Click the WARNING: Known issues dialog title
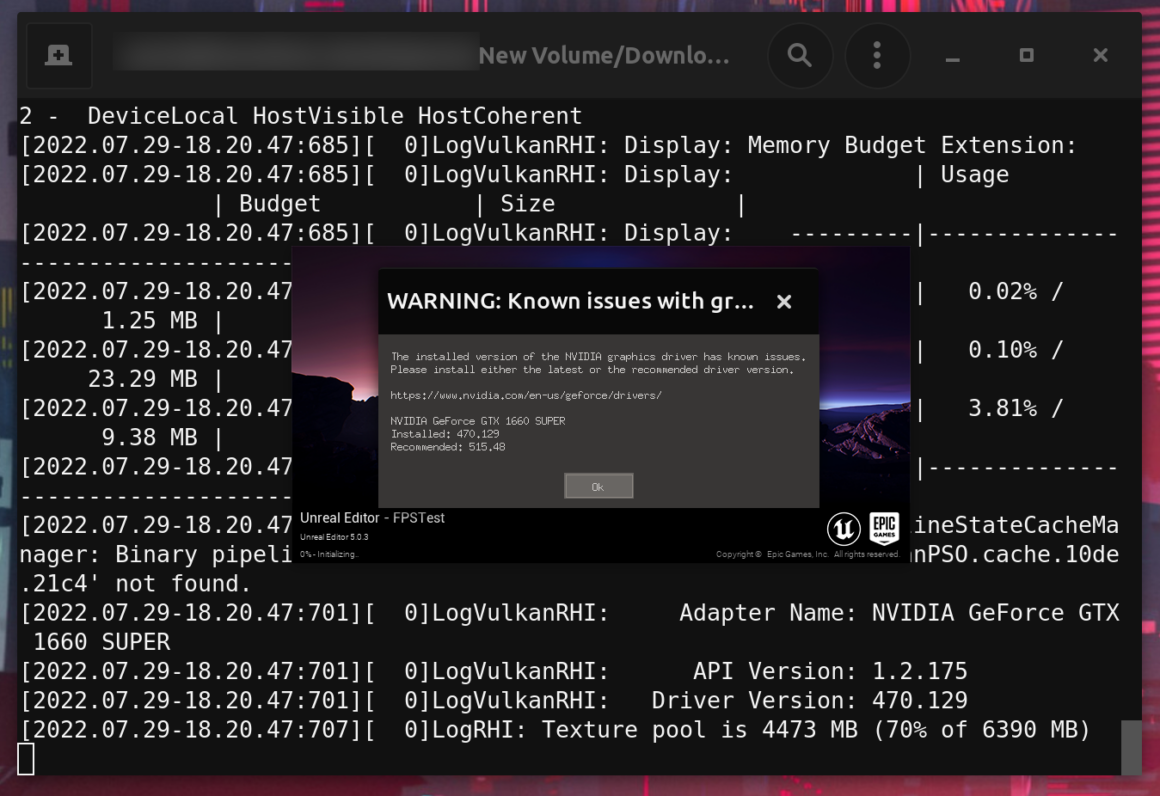 tap(570, 301)
